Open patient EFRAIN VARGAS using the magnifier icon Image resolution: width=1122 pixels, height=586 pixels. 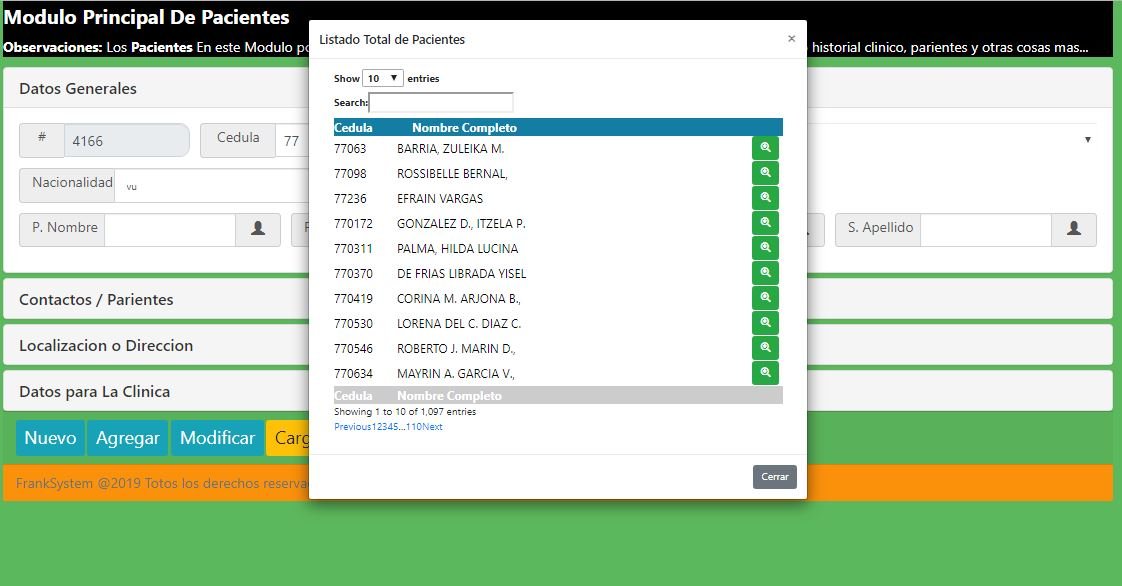765,198
